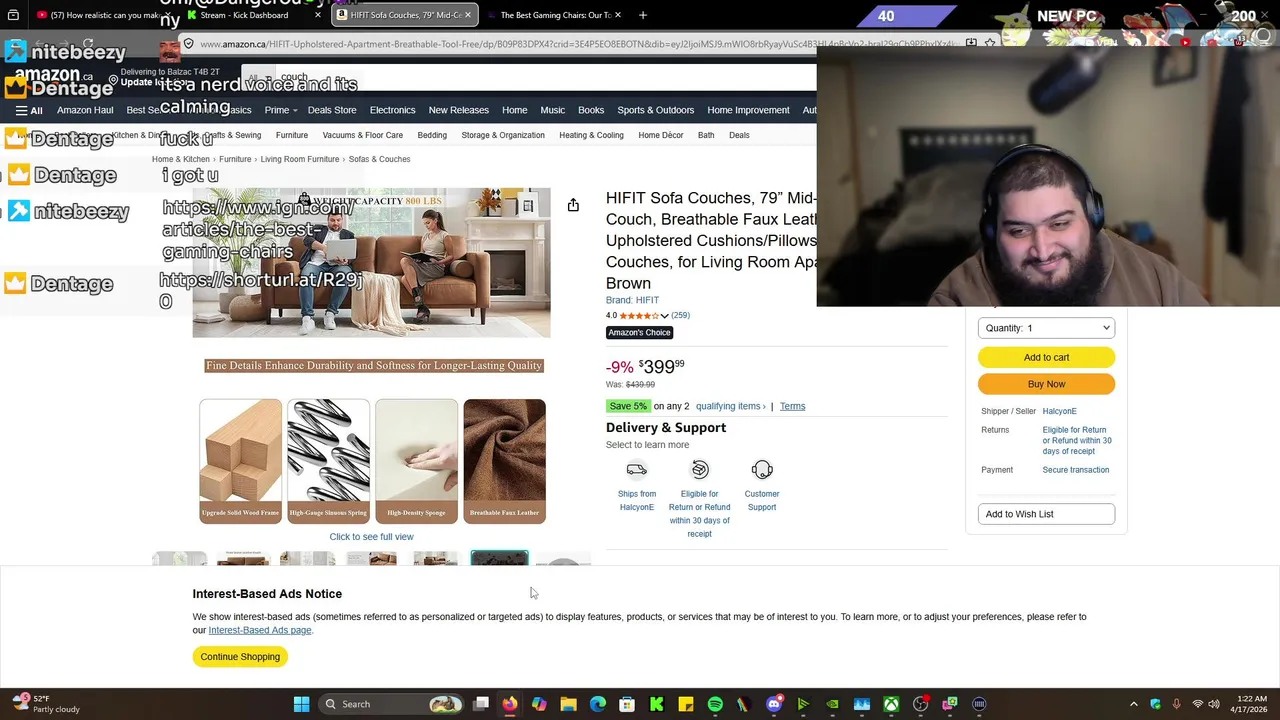Screen dimensions: 1280x720
Task: Select Heating & Cooling subnav
Action: [x=591, y=135]
